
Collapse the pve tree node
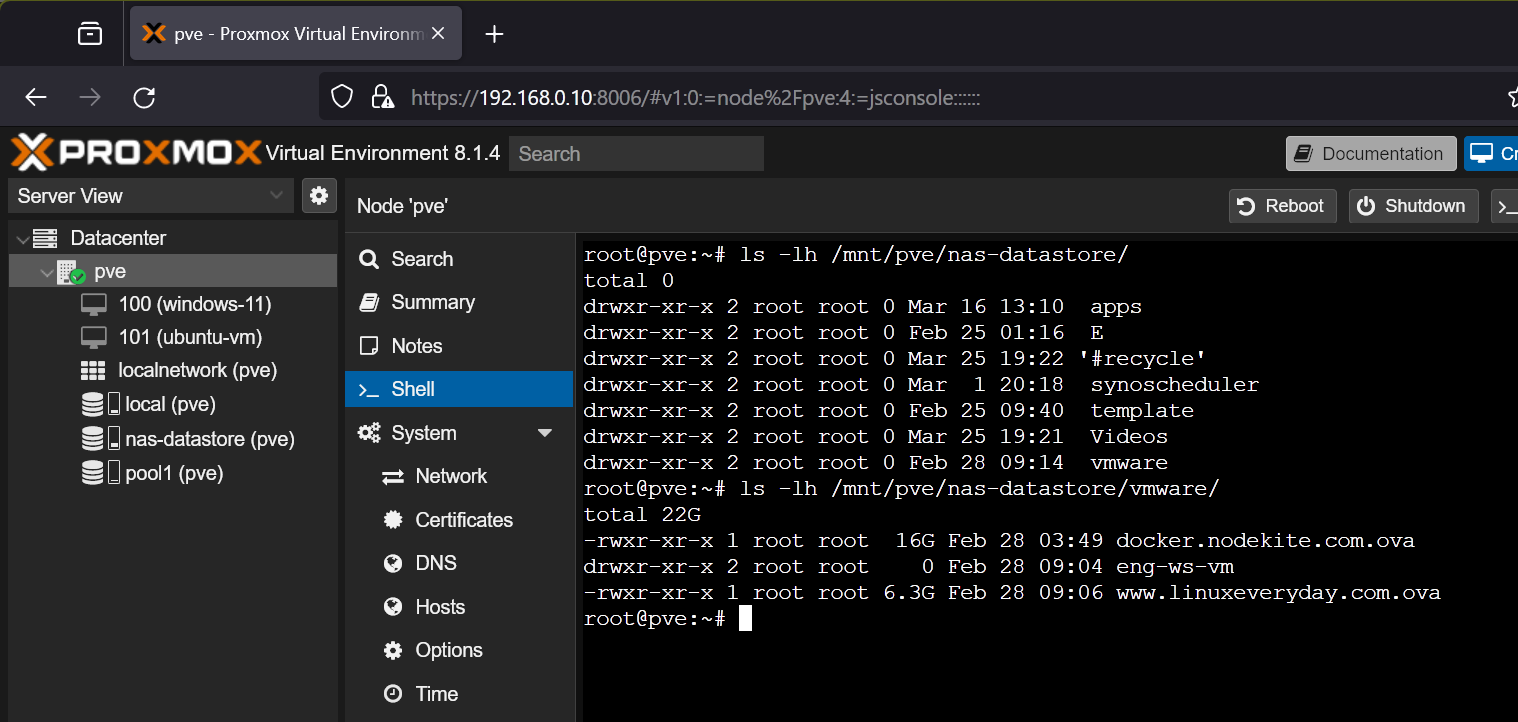(x=46, y=272)
